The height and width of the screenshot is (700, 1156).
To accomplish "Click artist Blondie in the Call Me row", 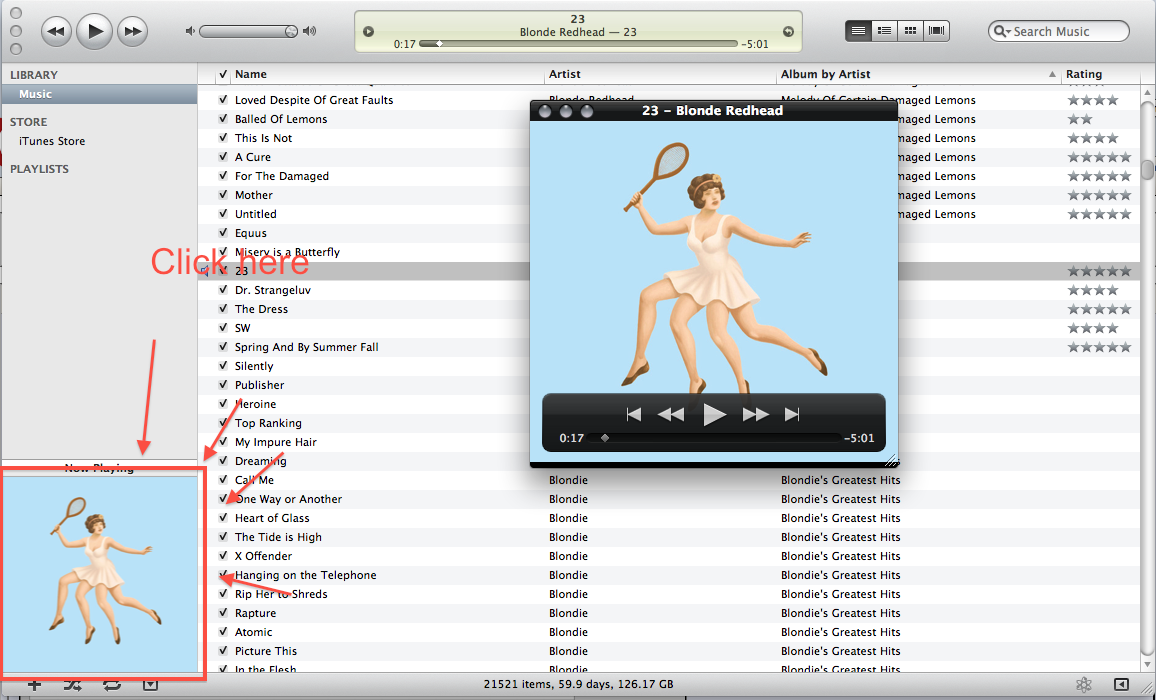I will pos(568,480).
